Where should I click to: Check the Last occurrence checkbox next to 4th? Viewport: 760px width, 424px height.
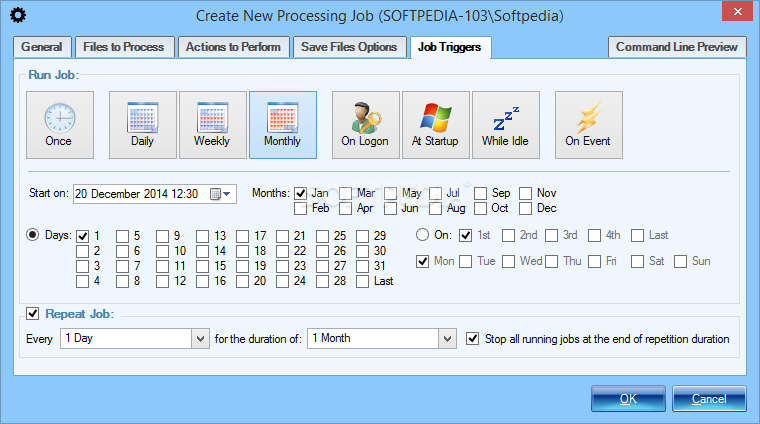pyautogui.click(x=637, y=236)
